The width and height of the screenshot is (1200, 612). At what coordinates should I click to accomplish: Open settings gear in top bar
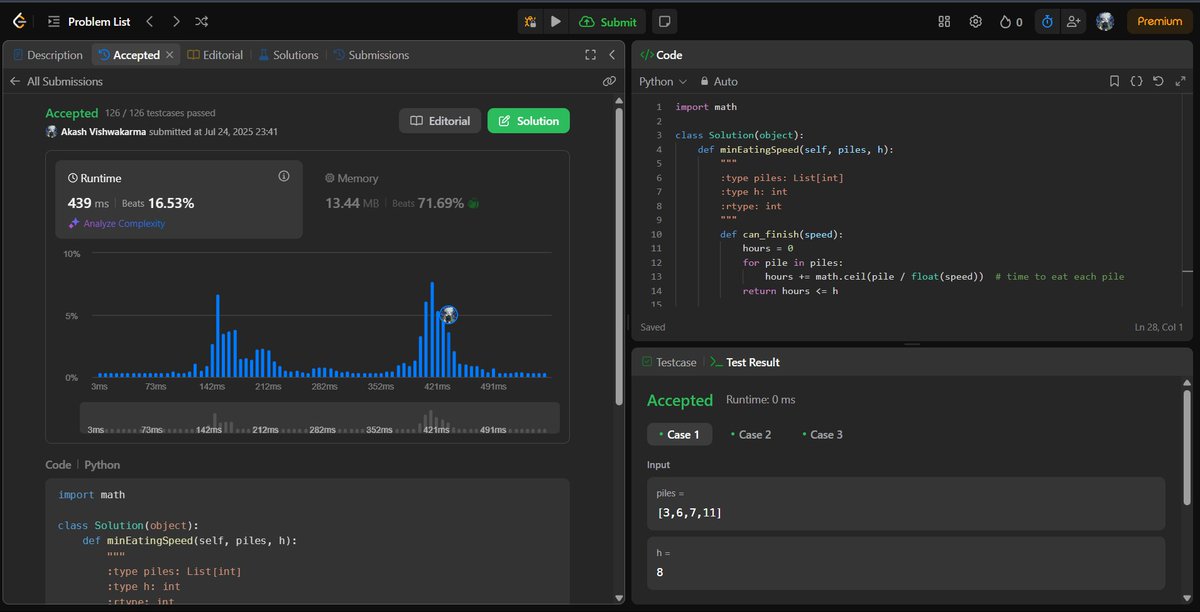(x=976, y=21)
